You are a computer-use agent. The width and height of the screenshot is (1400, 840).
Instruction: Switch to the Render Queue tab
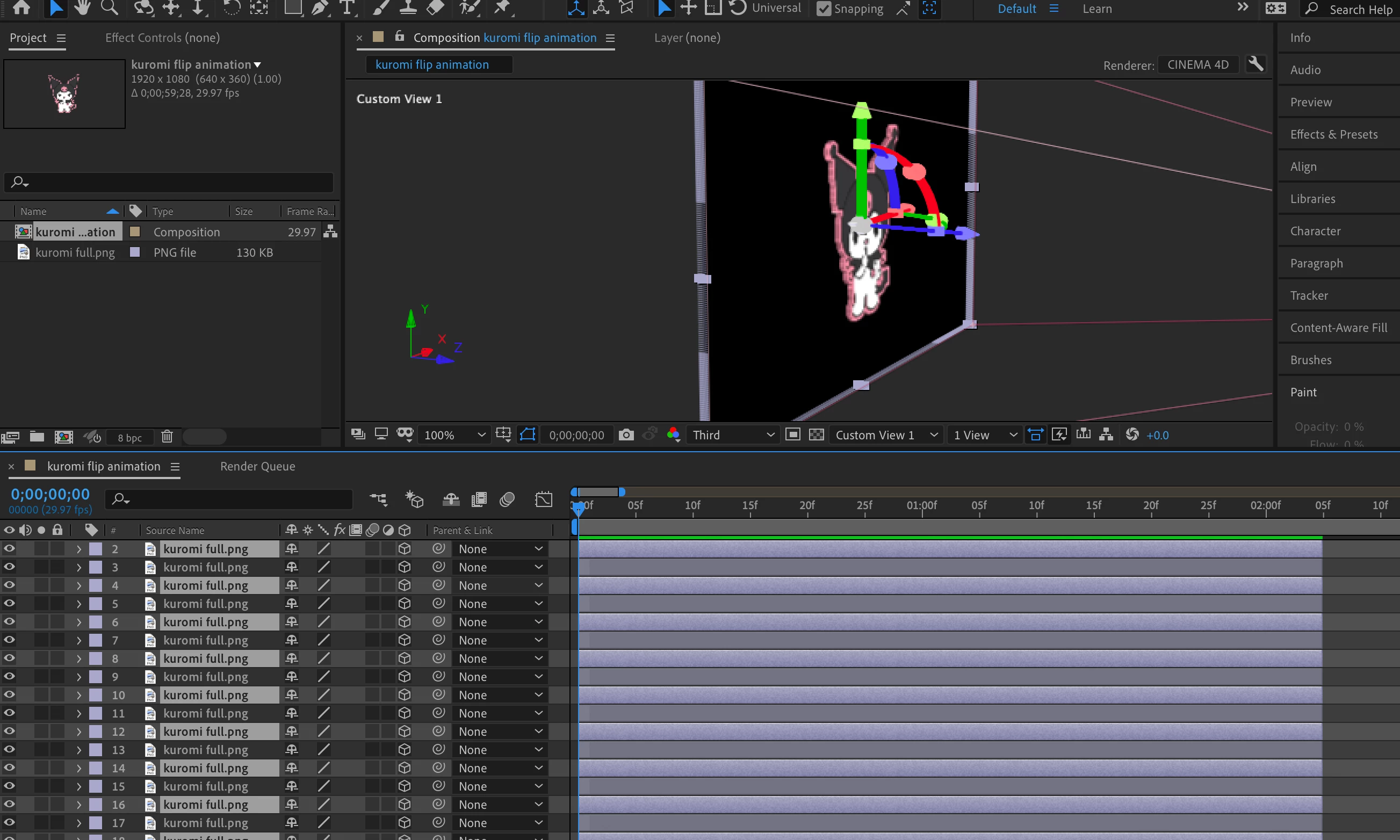(257, 466)
